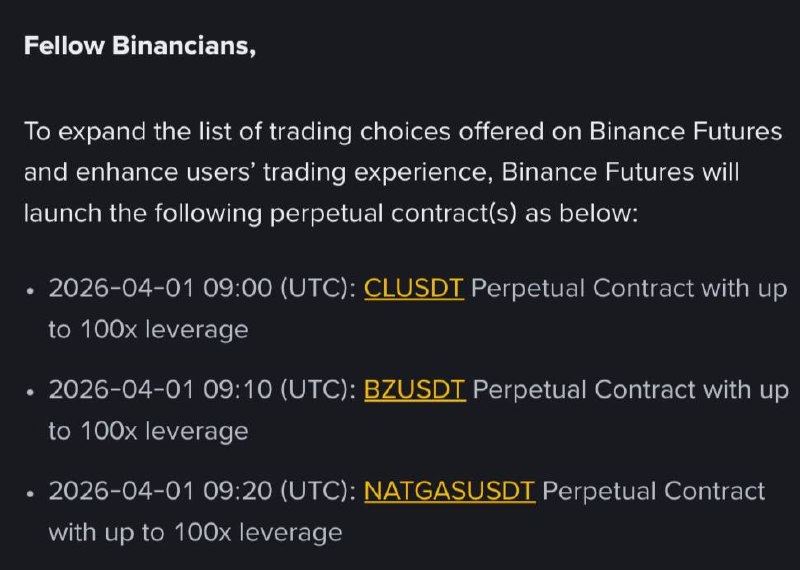
Task: Click "with up to 100x leverage" under NATGASUSDT
Action: click(x=195, y=532)
